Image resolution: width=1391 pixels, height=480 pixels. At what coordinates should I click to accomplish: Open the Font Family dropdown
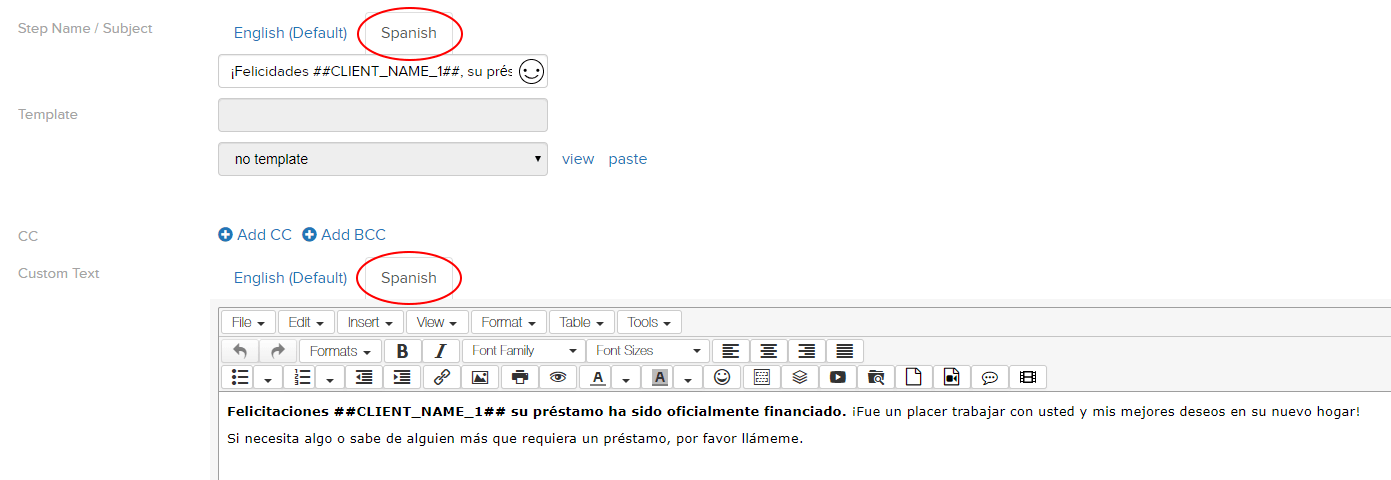coord(524,351)
